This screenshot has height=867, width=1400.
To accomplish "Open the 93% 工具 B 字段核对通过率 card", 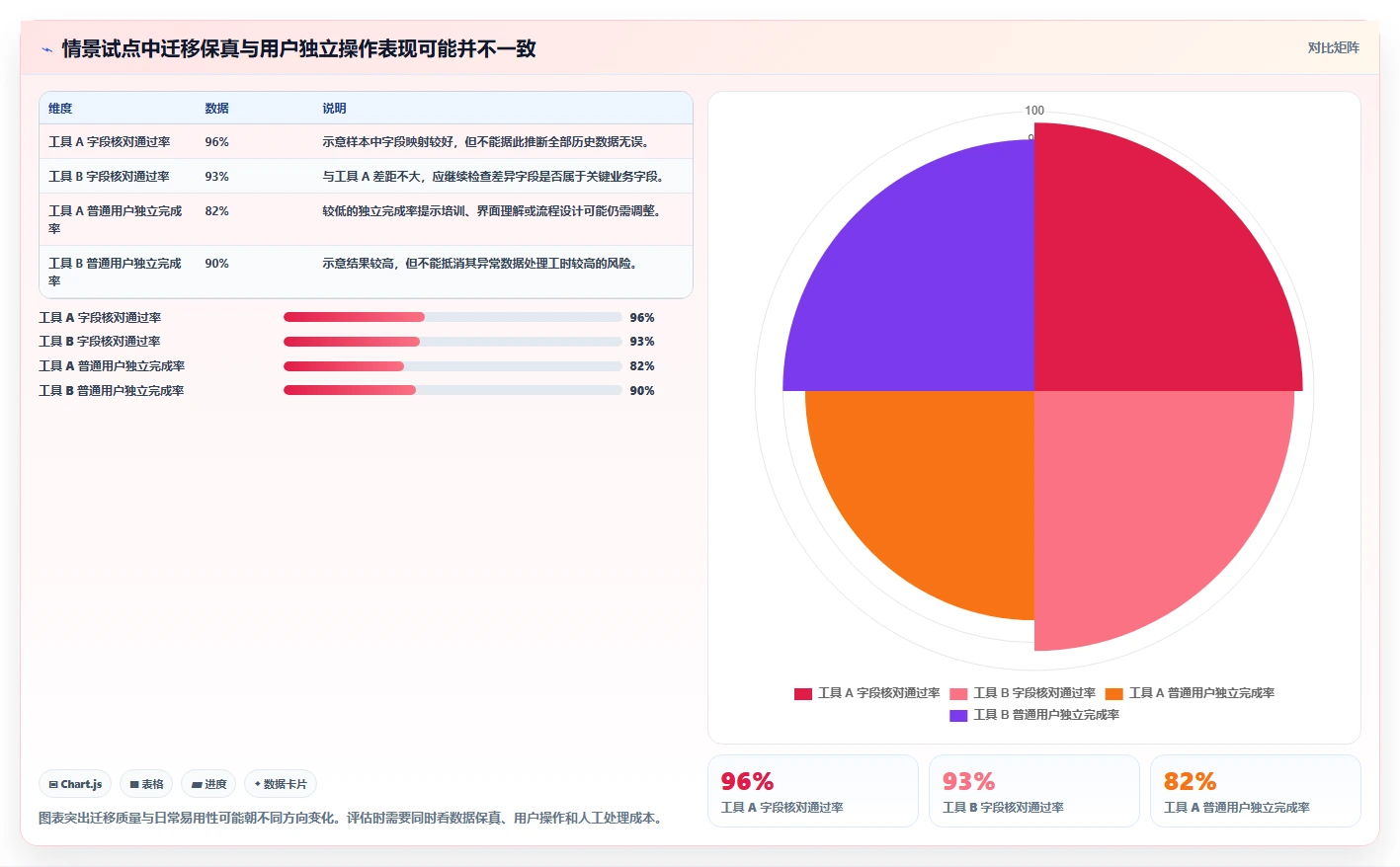I will [1034, 791].
